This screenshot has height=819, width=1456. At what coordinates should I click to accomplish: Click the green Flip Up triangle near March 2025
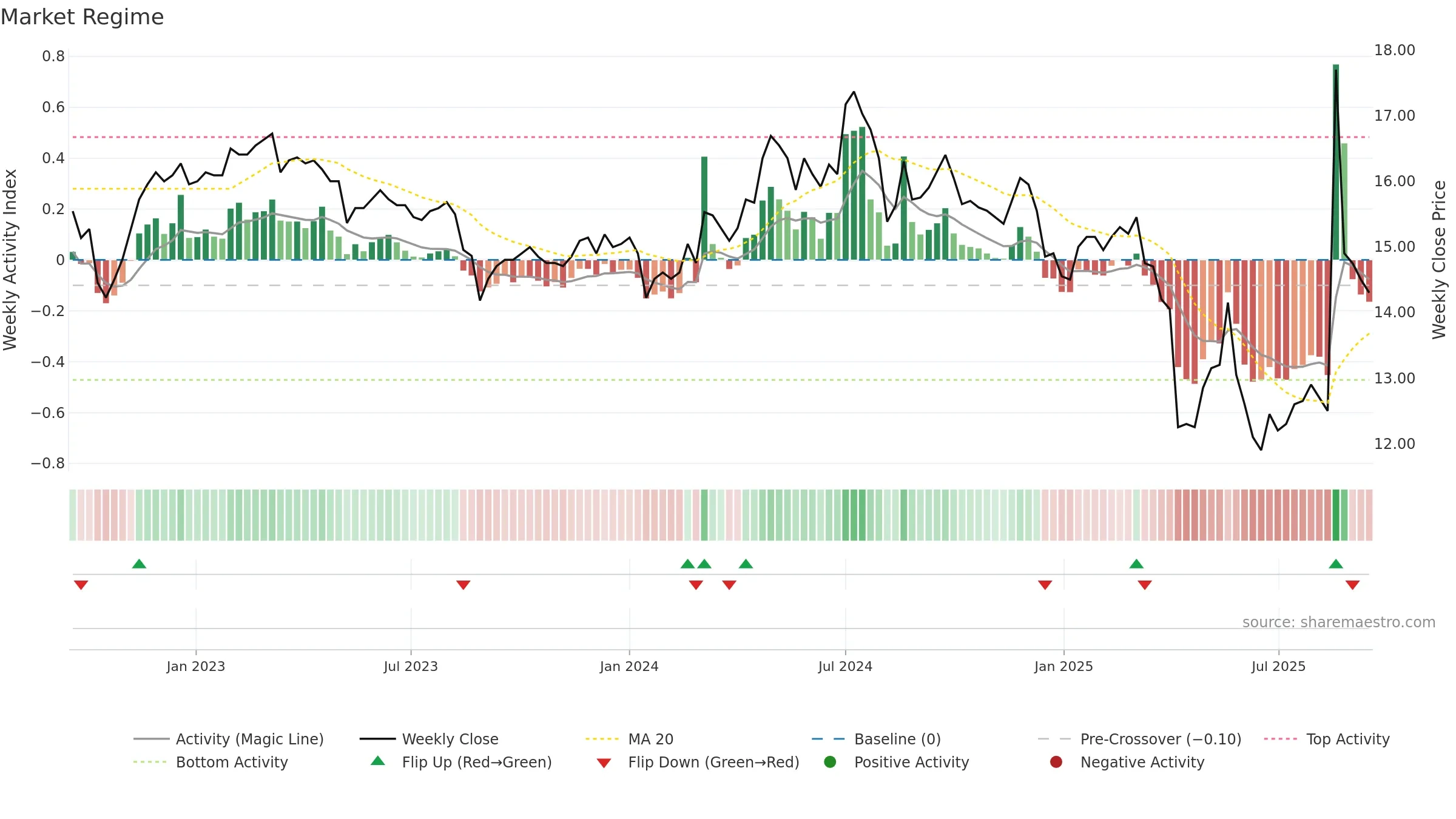[1136, 564]
